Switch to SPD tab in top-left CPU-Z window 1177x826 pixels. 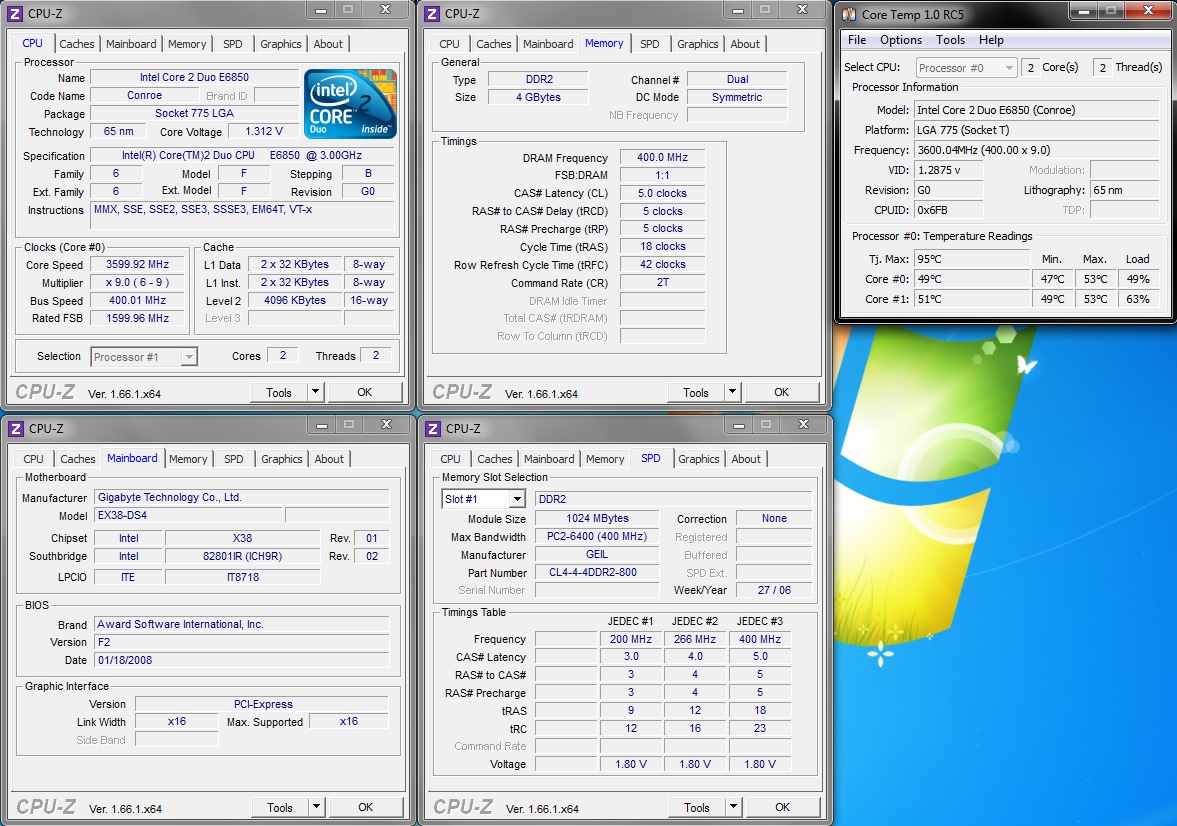coord(233,44)
